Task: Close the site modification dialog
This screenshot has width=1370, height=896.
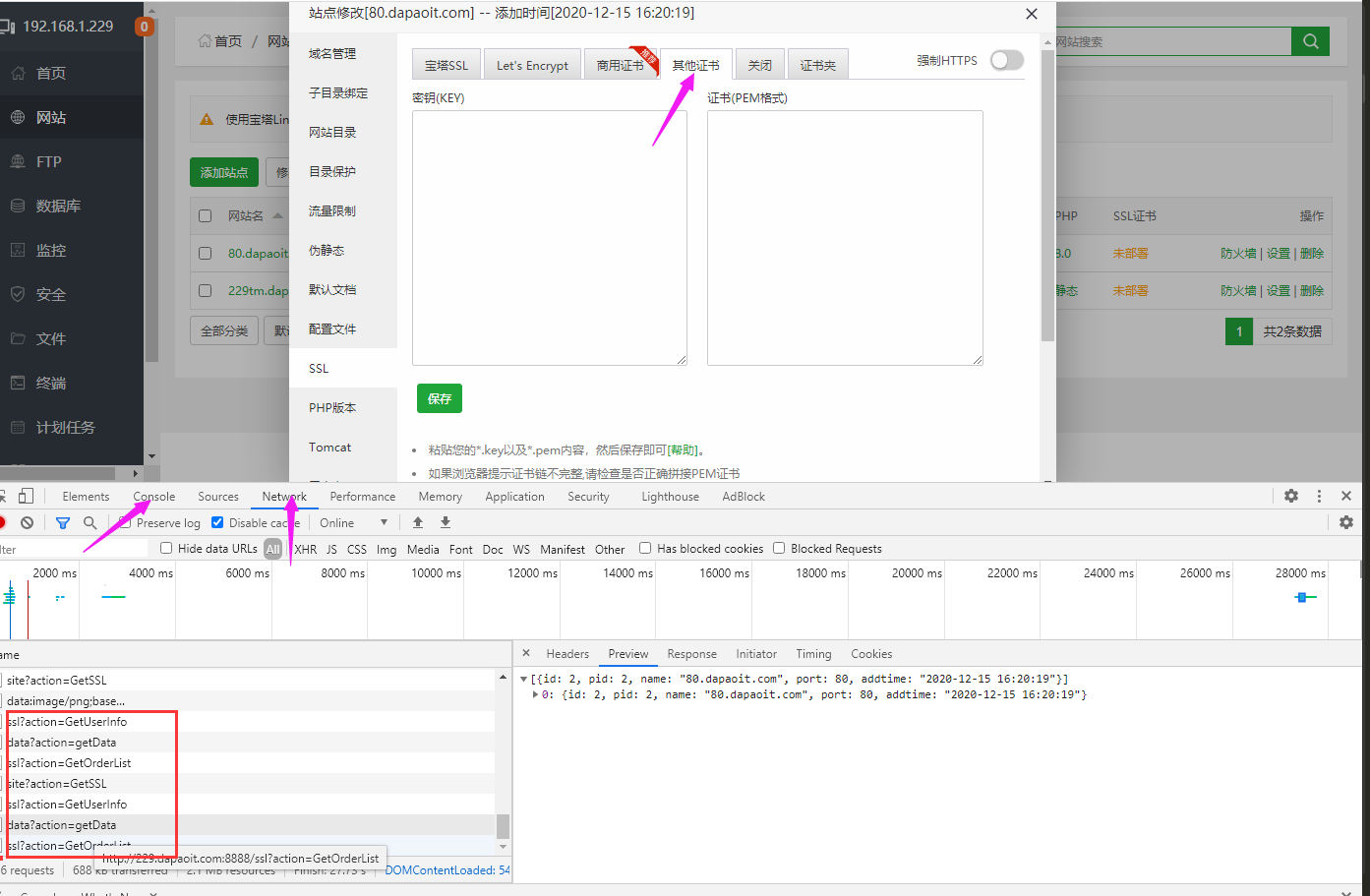Action: [1031, 14]
